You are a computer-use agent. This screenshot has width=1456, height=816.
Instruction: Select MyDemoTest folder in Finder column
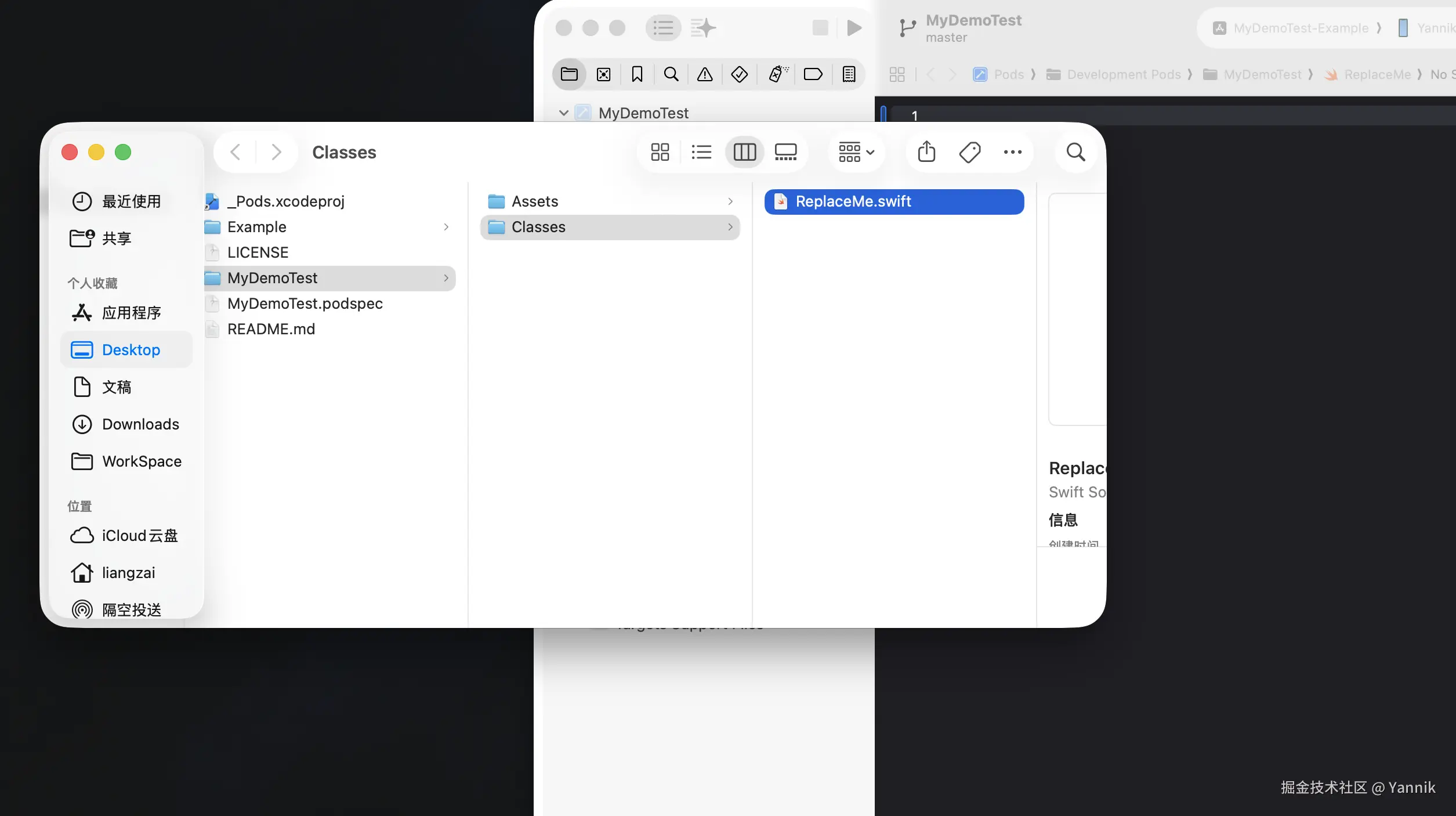[331, 278]
